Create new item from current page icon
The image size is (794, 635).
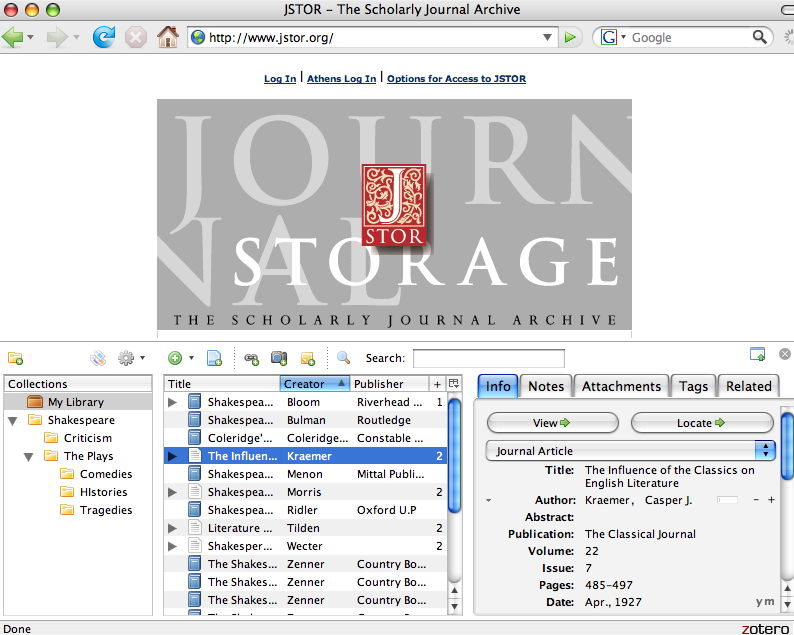pyautogui.click(x=214, y=358)
